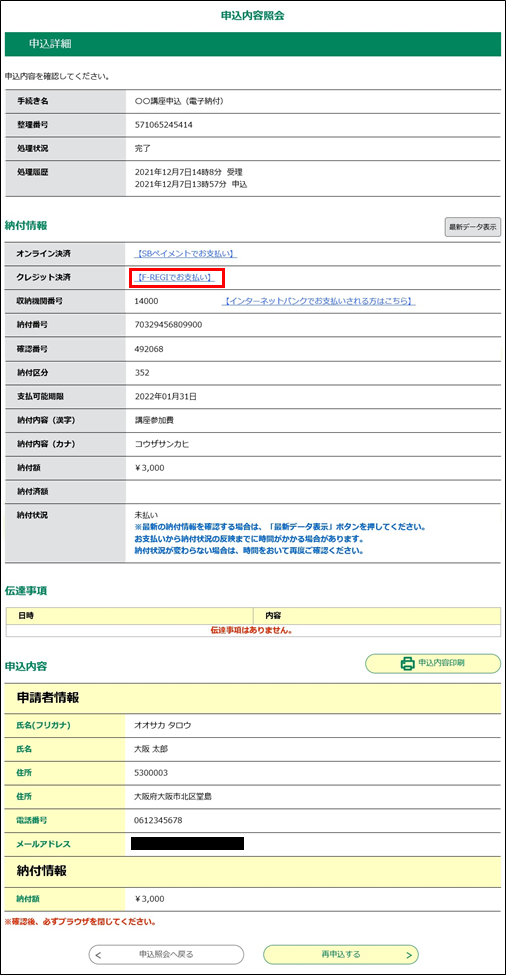506x975 pixels.
Task: Open the SBペイメントでお支払い link
Action: point(186,254)
